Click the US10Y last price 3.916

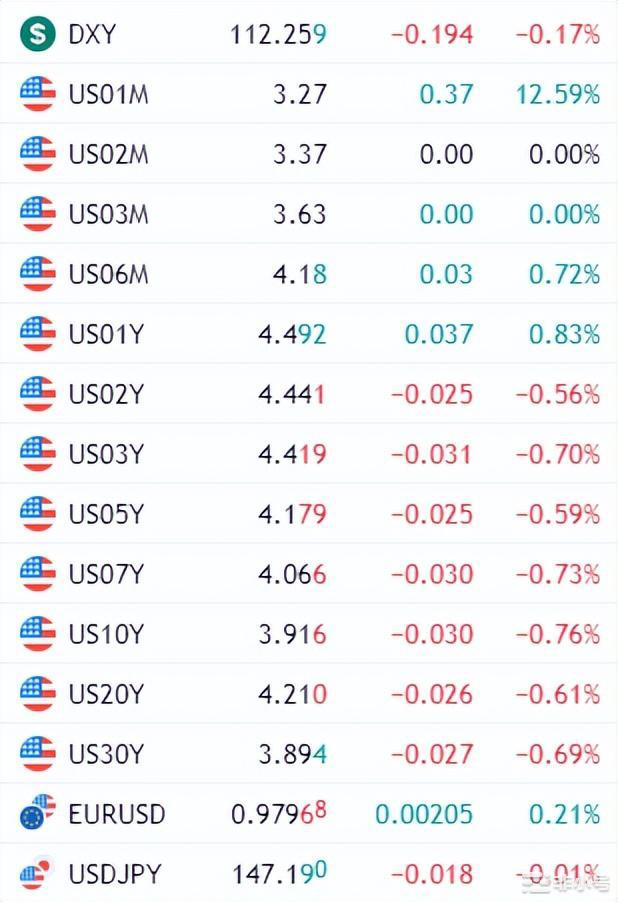292,634
